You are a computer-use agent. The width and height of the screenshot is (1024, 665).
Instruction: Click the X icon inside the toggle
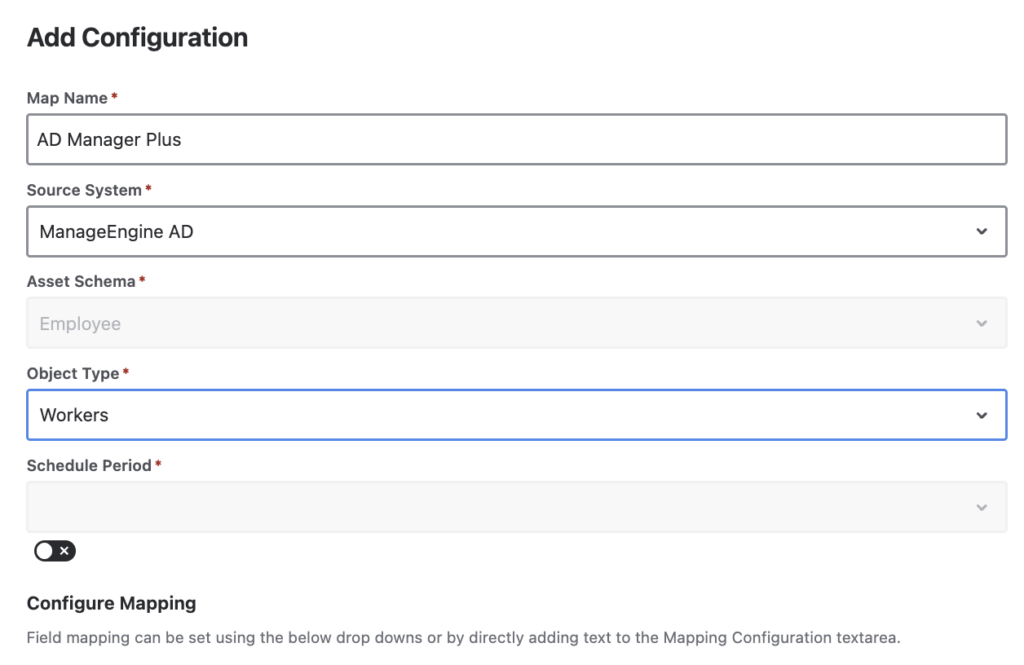tap(64, 551)
